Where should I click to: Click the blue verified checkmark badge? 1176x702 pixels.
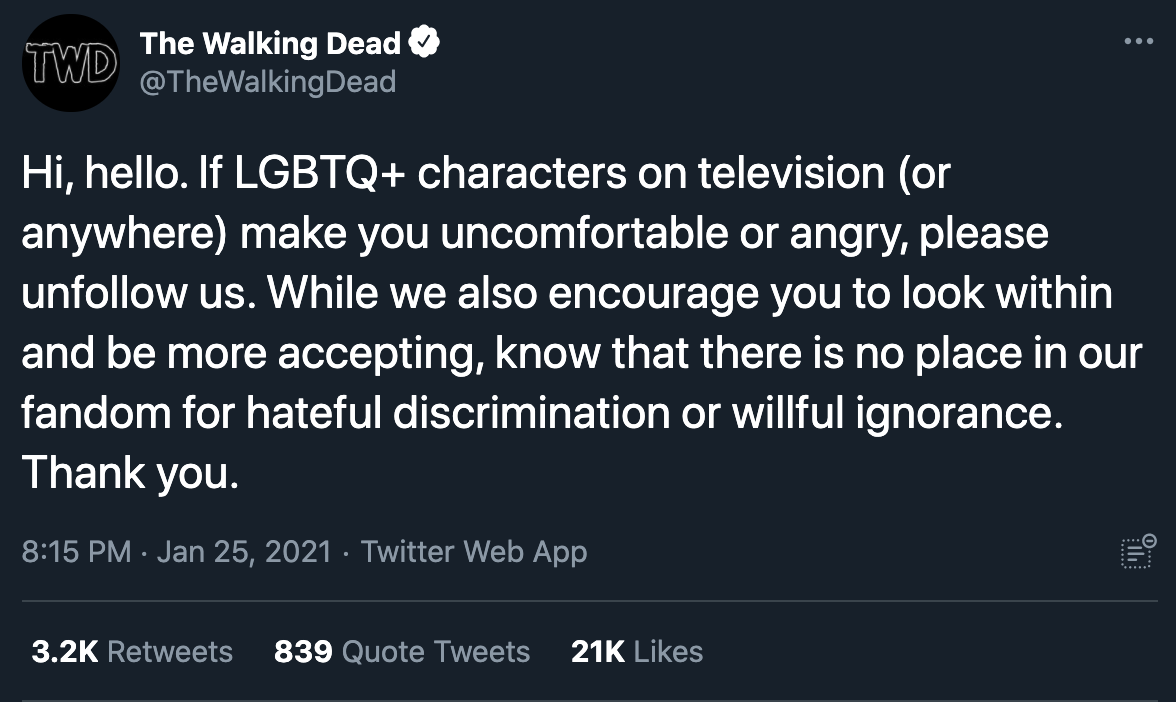(425, 44)
